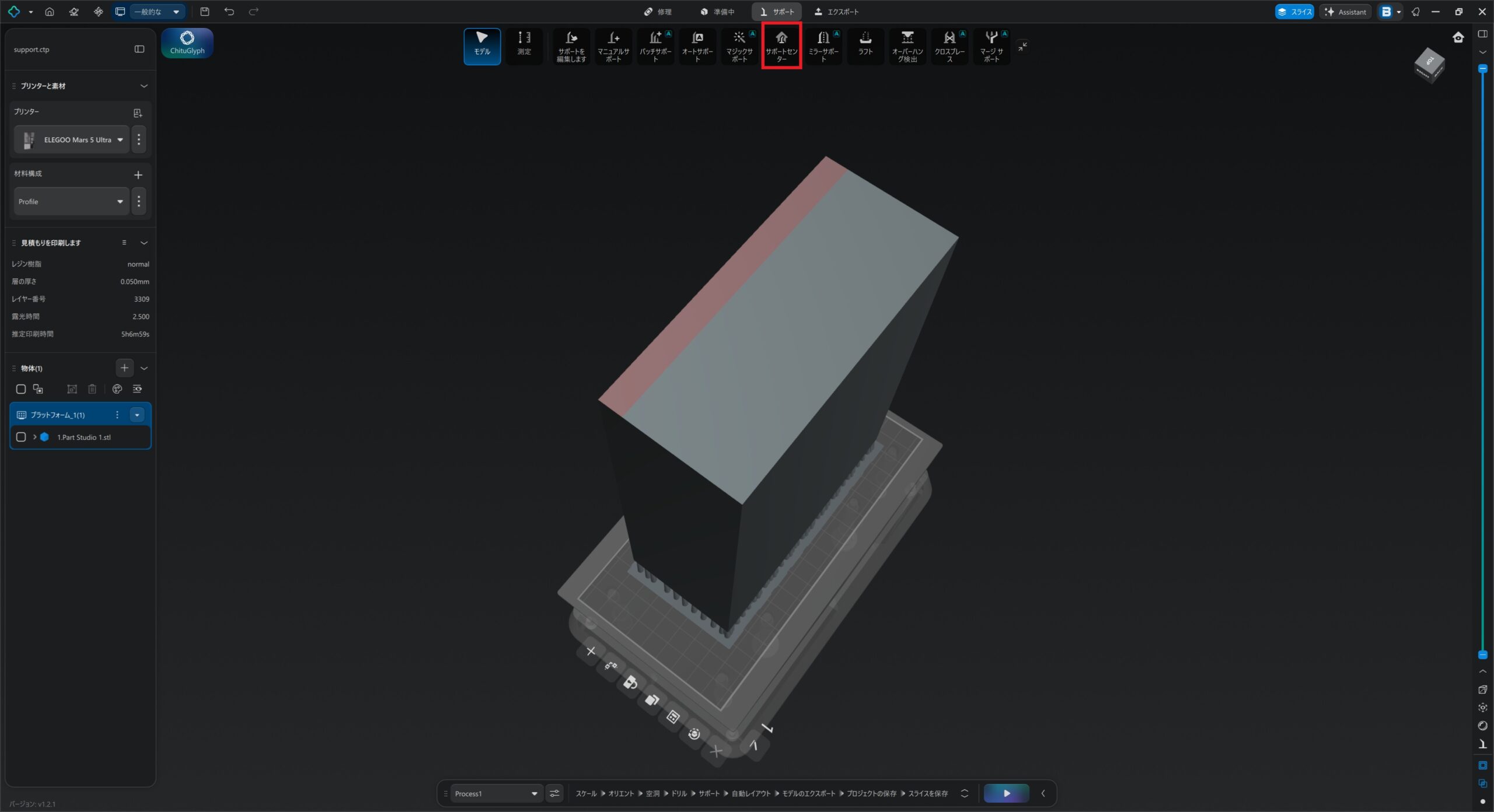Click the top handle of layer slider
This screenshot has width=1494, height=812.
[1482, 69]
